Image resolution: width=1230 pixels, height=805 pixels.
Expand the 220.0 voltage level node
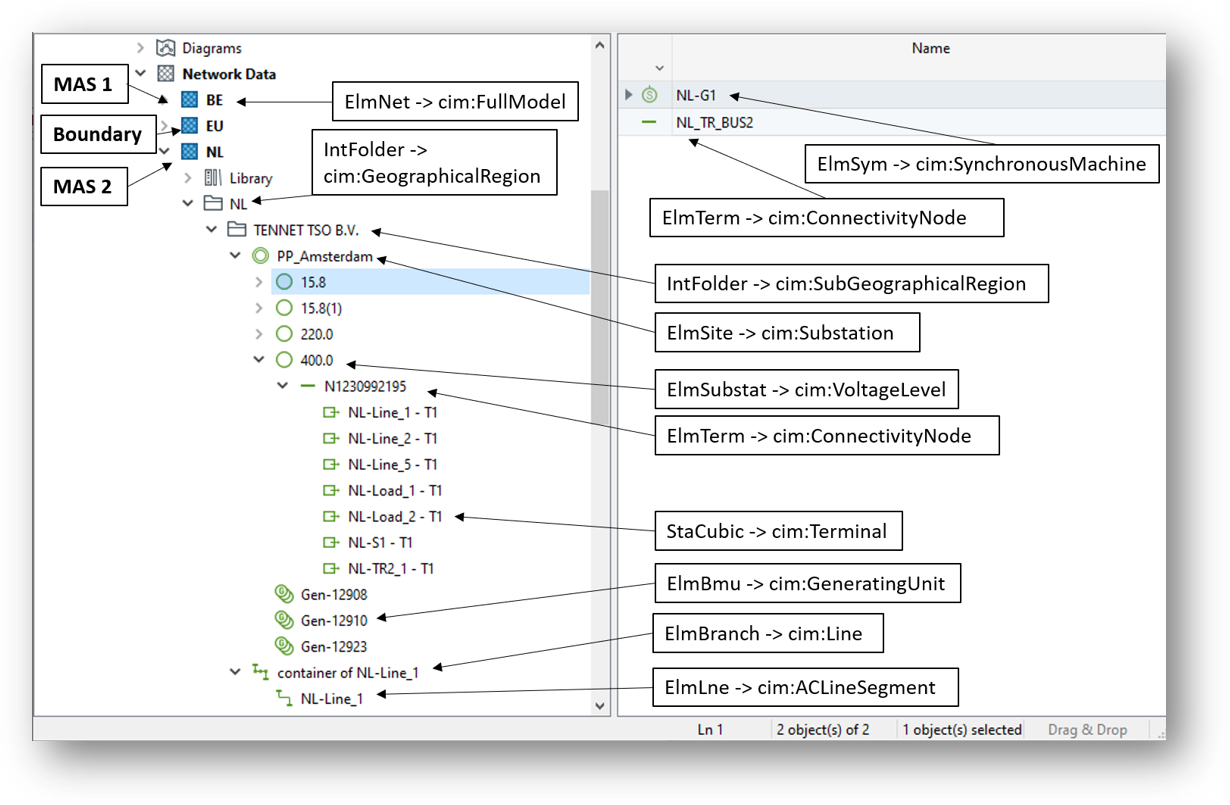click(259, 334)
